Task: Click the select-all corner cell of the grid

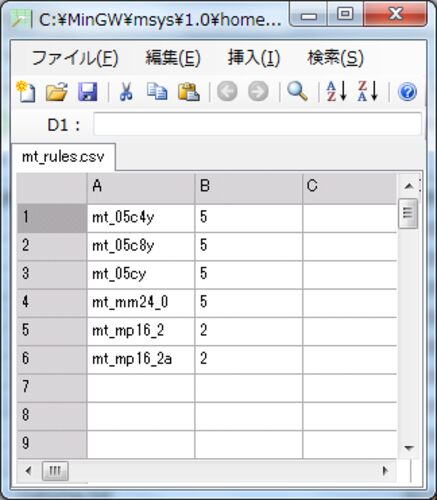Action: (x=52, y=188)
